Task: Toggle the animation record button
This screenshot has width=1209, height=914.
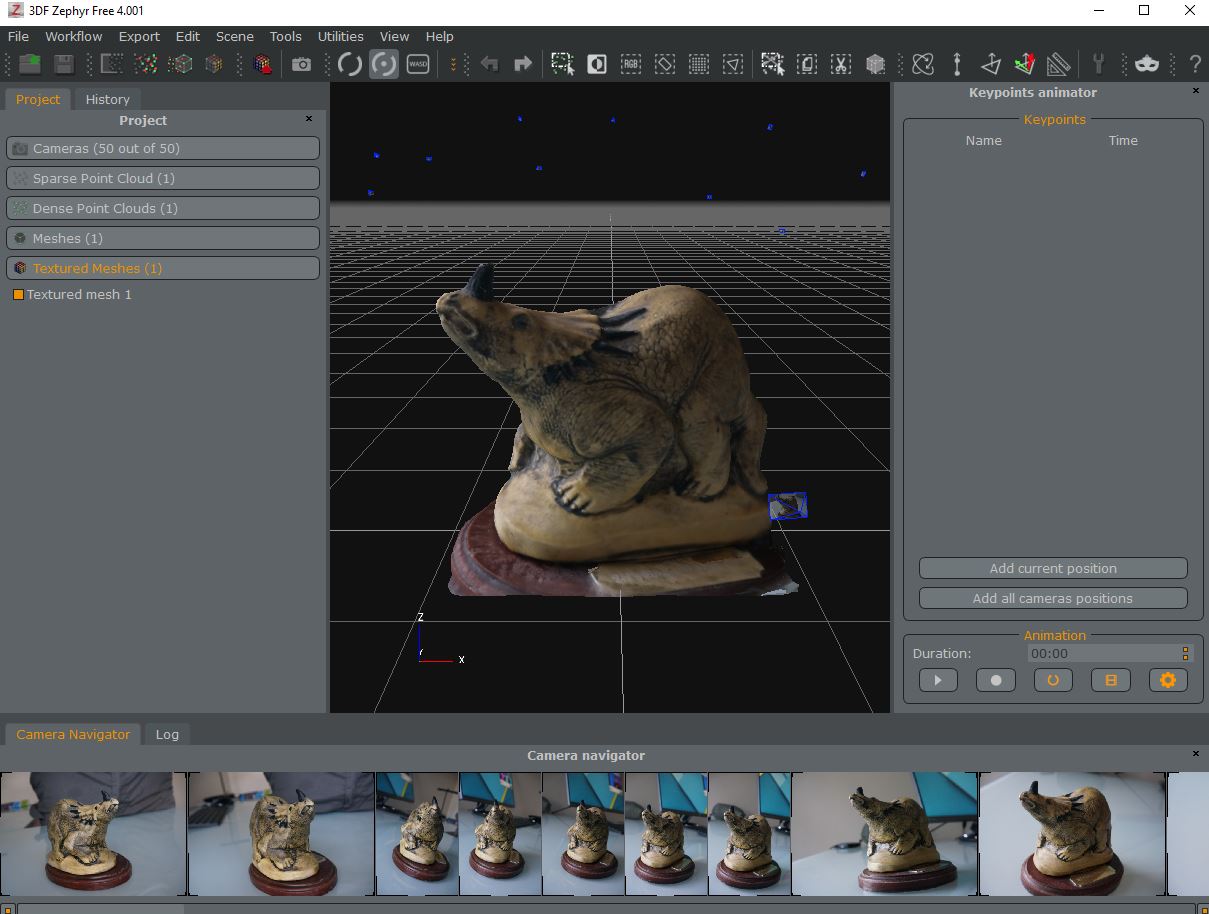Action: click(x=995, y=680)
